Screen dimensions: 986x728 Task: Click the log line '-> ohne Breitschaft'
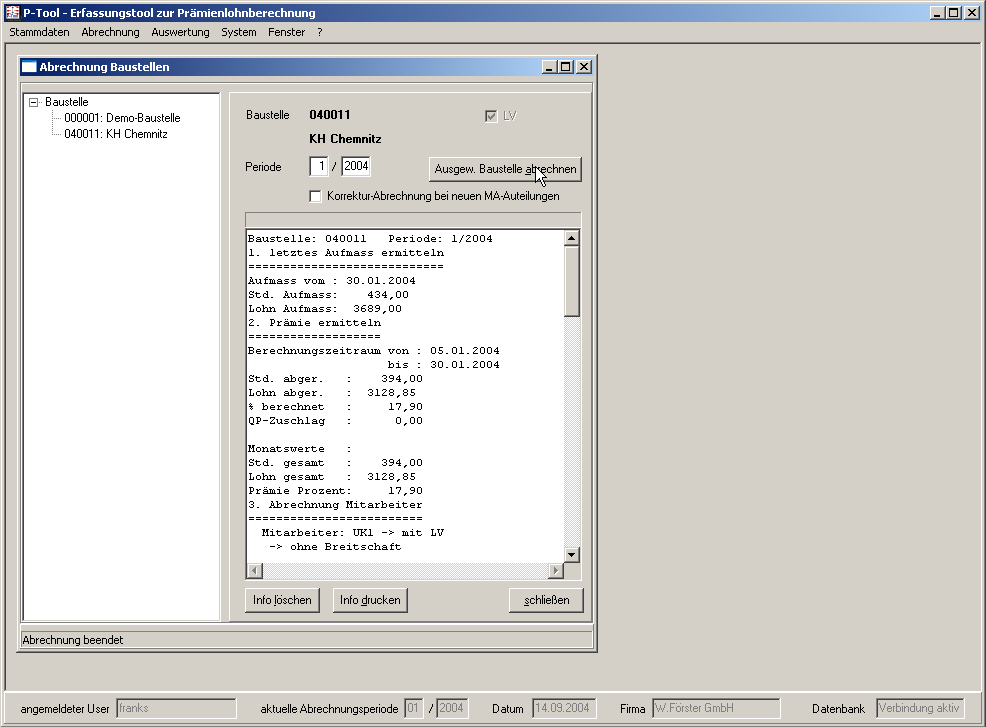coord(335,547)
